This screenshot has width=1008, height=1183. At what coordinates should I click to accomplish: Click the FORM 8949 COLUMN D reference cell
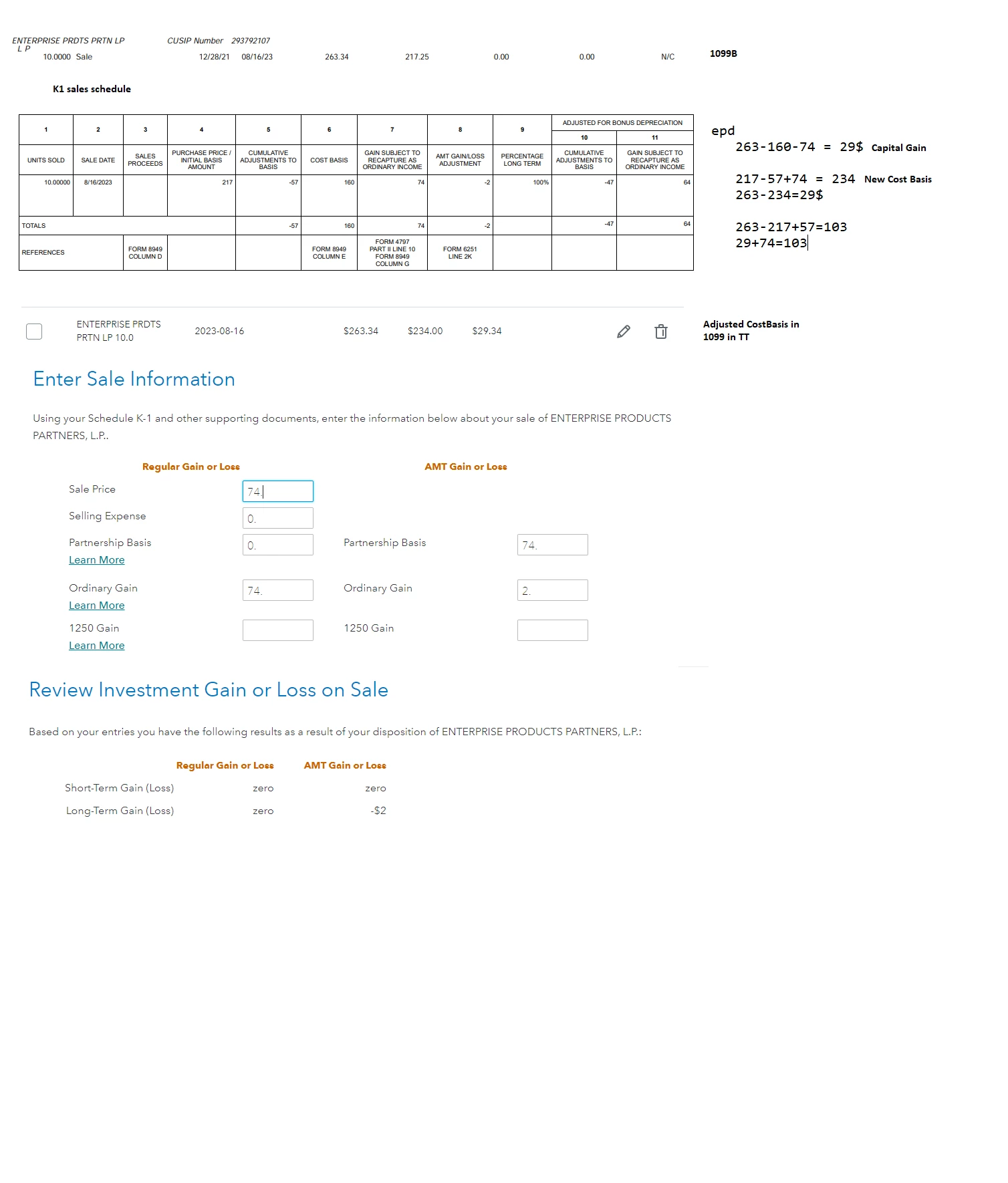[x=145, y=253]
